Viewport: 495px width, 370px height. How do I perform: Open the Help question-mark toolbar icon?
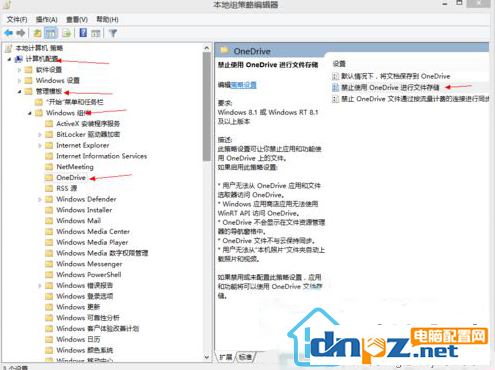click(x=83, y=33)
